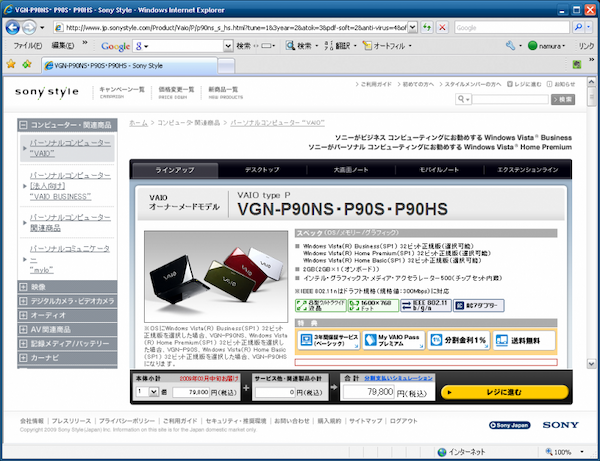
Task: Click the VGN-P90NS browser tab
Action: [x=129, y=65]
